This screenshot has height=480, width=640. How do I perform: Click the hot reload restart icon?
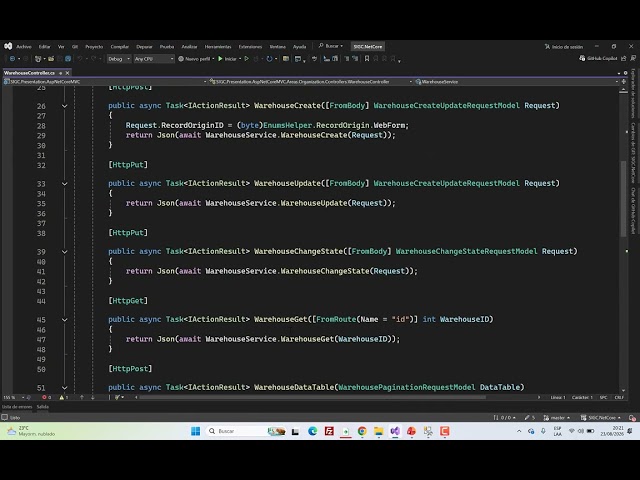point(269,59)
